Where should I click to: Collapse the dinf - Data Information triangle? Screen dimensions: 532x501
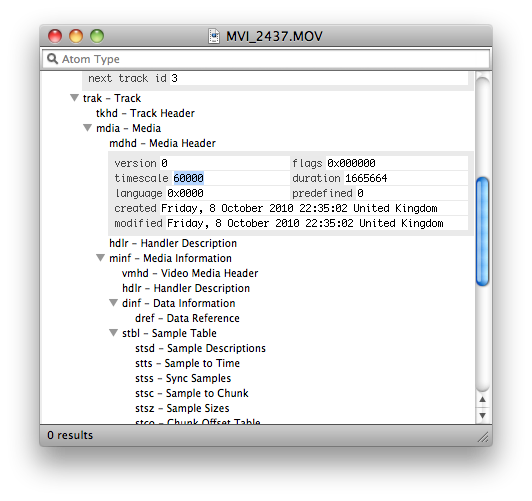pos(113,303)
